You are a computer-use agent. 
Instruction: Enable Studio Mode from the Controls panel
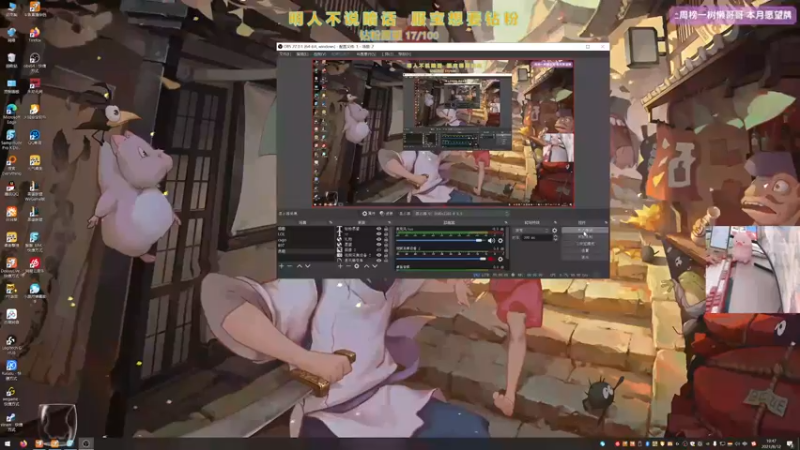585,243
